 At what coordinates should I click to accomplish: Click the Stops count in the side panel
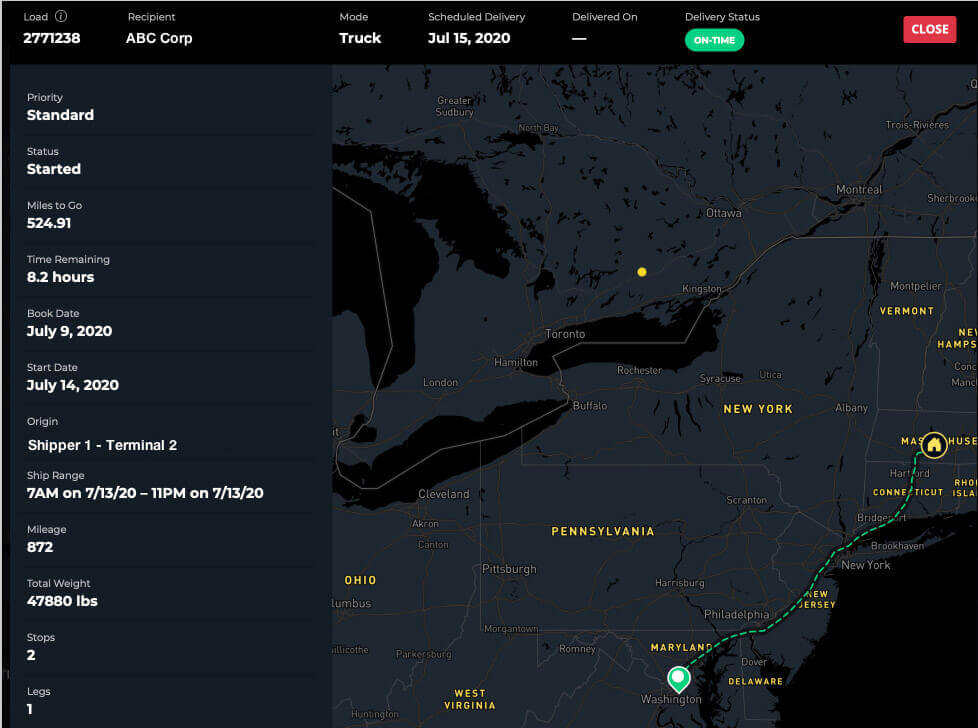pos(31,655)
